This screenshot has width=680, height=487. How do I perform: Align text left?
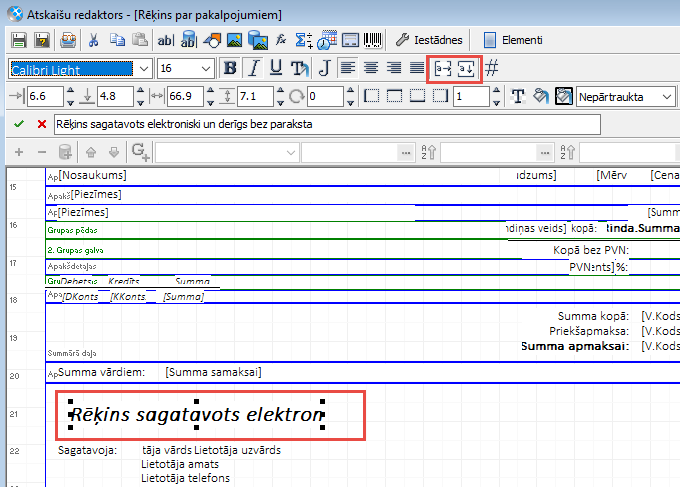[347, 68]
